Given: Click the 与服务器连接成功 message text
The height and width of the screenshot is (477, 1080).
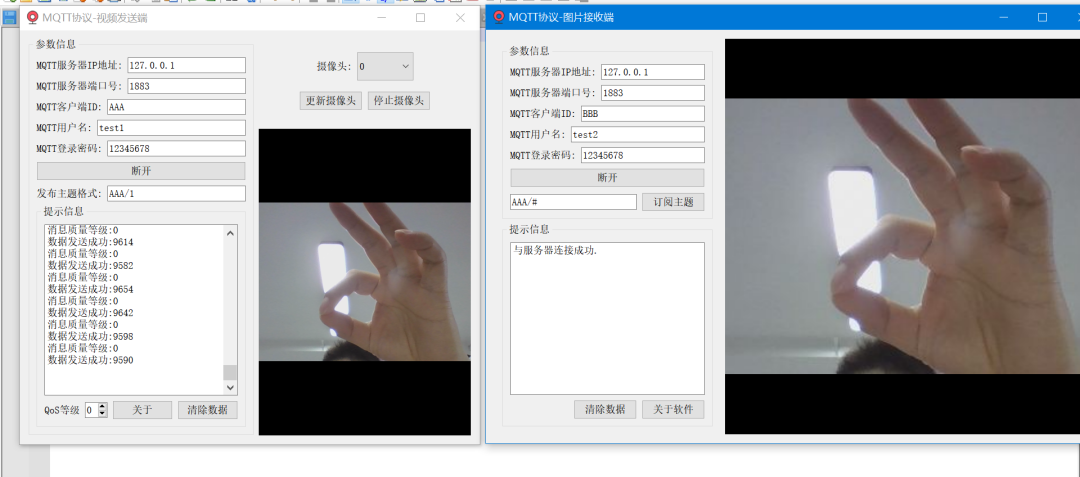Looking at the screenshot, I should pos(556,251).
